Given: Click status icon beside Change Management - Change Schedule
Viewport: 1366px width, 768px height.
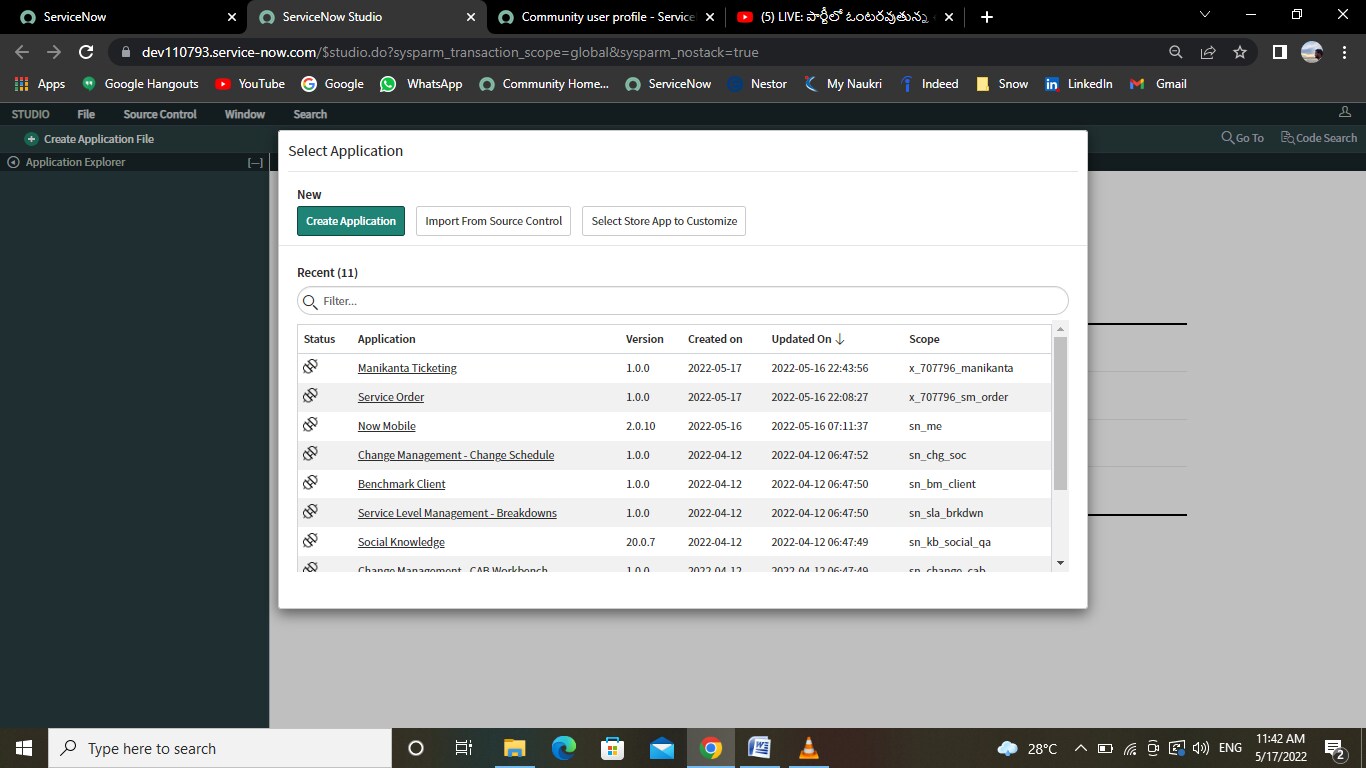Looking at the screenshot, I should tap(310, 454).
